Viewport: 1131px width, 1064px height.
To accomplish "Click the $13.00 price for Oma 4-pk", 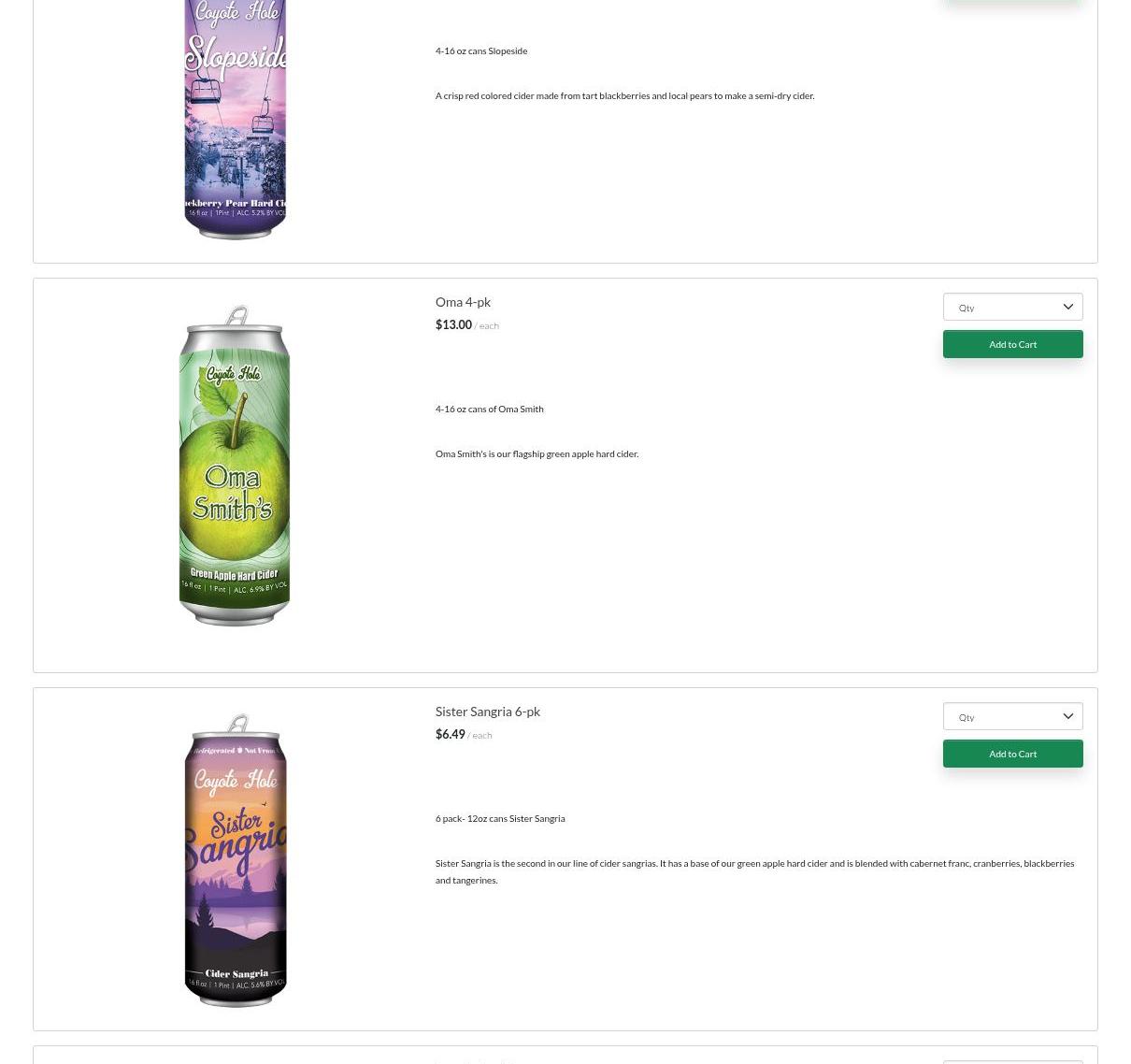I will tap(453, 325).
